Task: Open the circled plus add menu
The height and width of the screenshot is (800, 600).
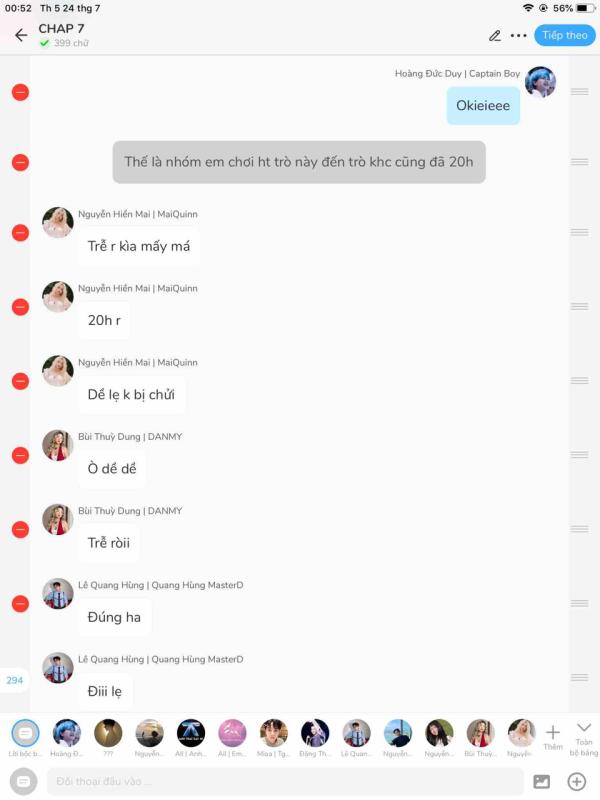Action: click(577, 781)
